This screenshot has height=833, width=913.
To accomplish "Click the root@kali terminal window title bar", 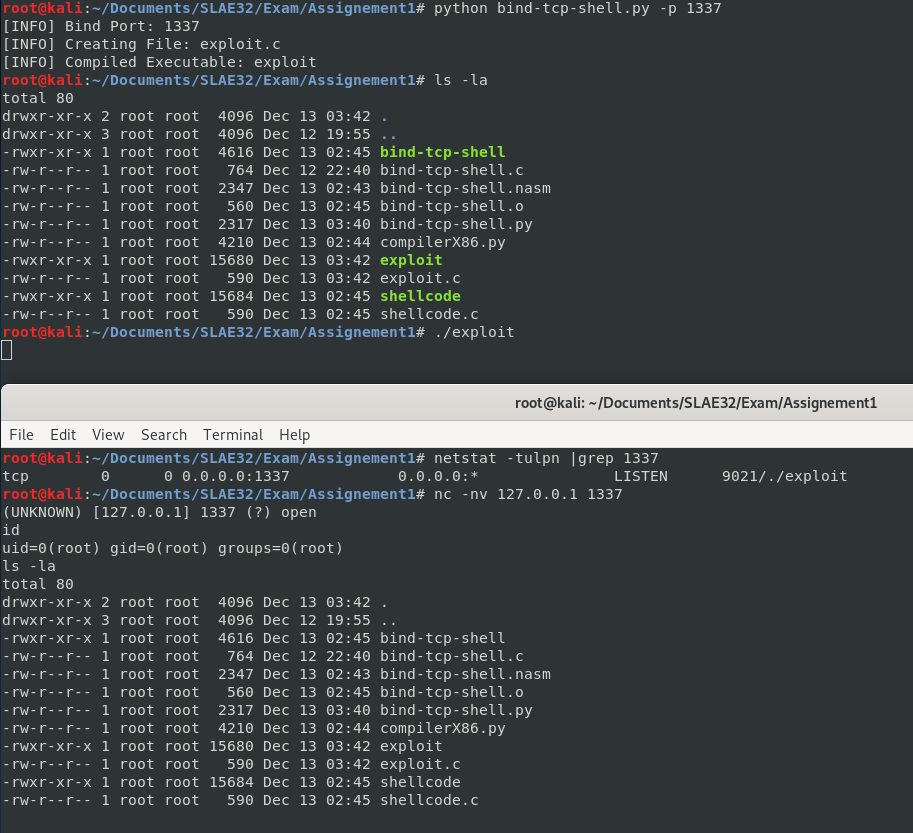I will pyautogui.click(x=695, y=403).
